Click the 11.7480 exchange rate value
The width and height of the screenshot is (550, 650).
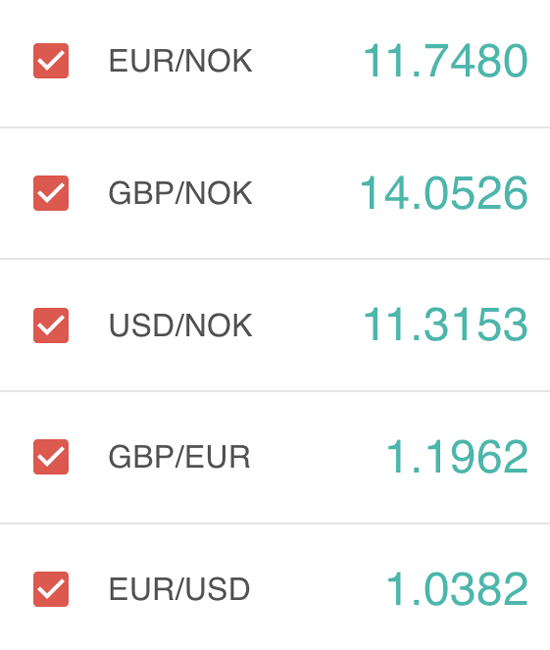(446, 61)
